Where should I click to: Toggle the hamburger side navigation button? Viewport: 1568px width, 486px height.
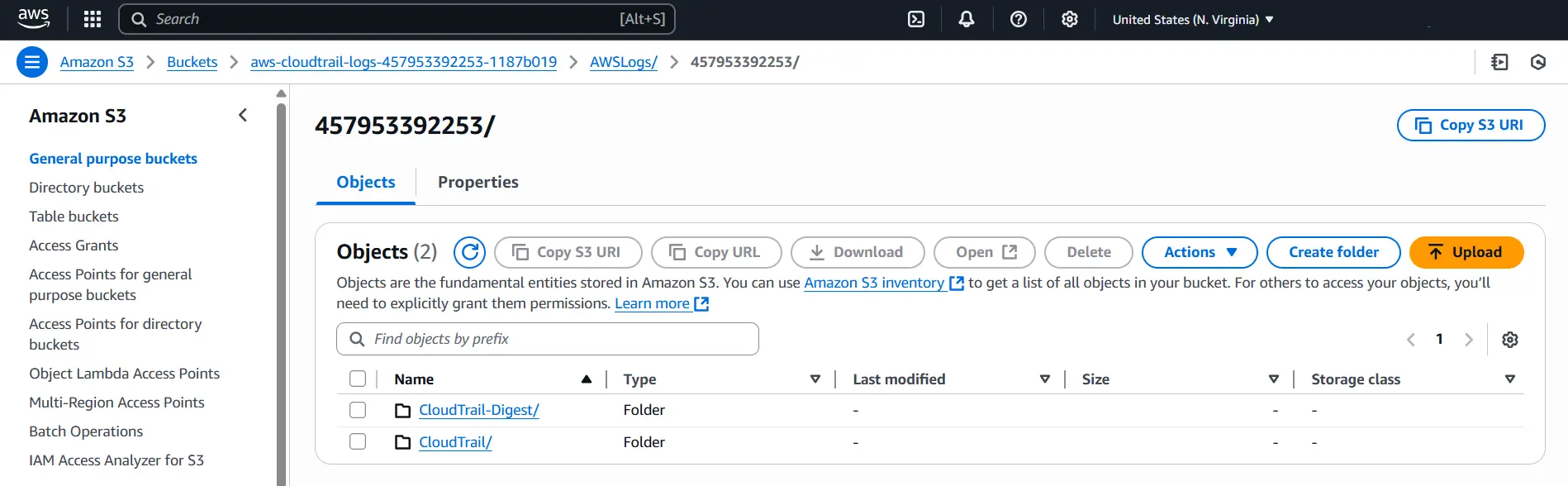point(32,62)
